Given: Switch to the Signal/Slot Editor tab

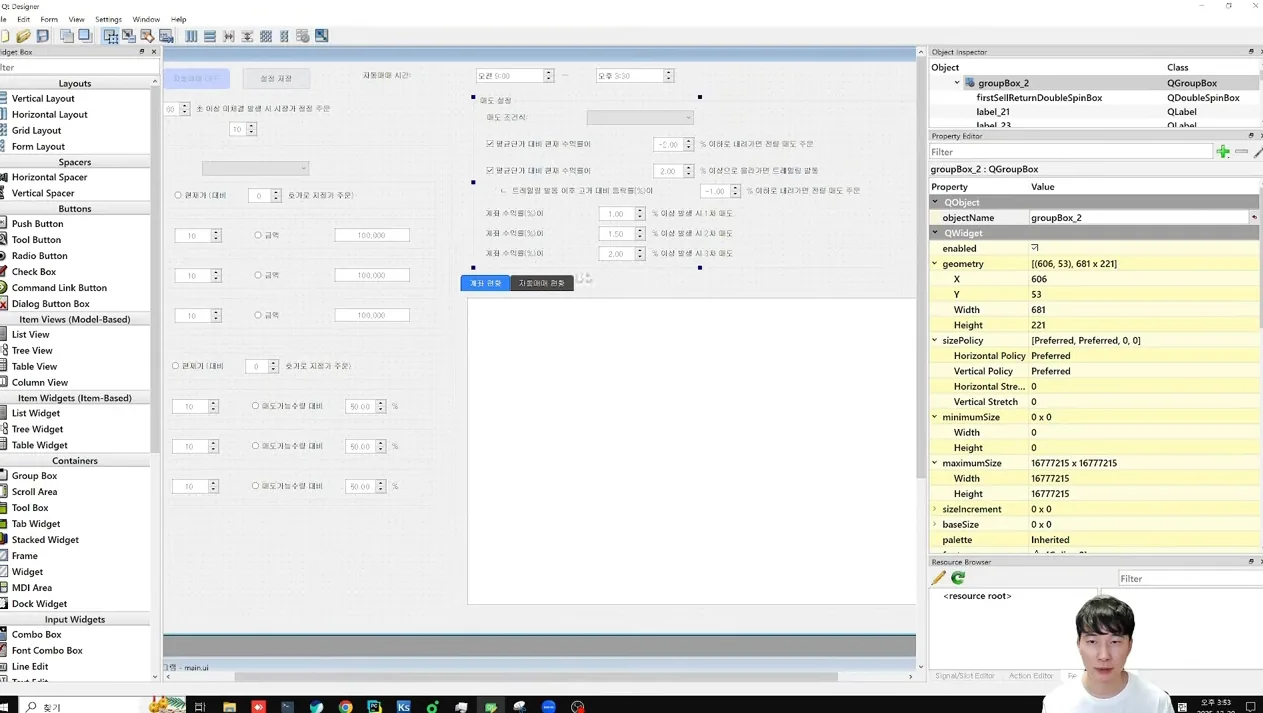Looking at the screenshot, I should tap(965, 676).
